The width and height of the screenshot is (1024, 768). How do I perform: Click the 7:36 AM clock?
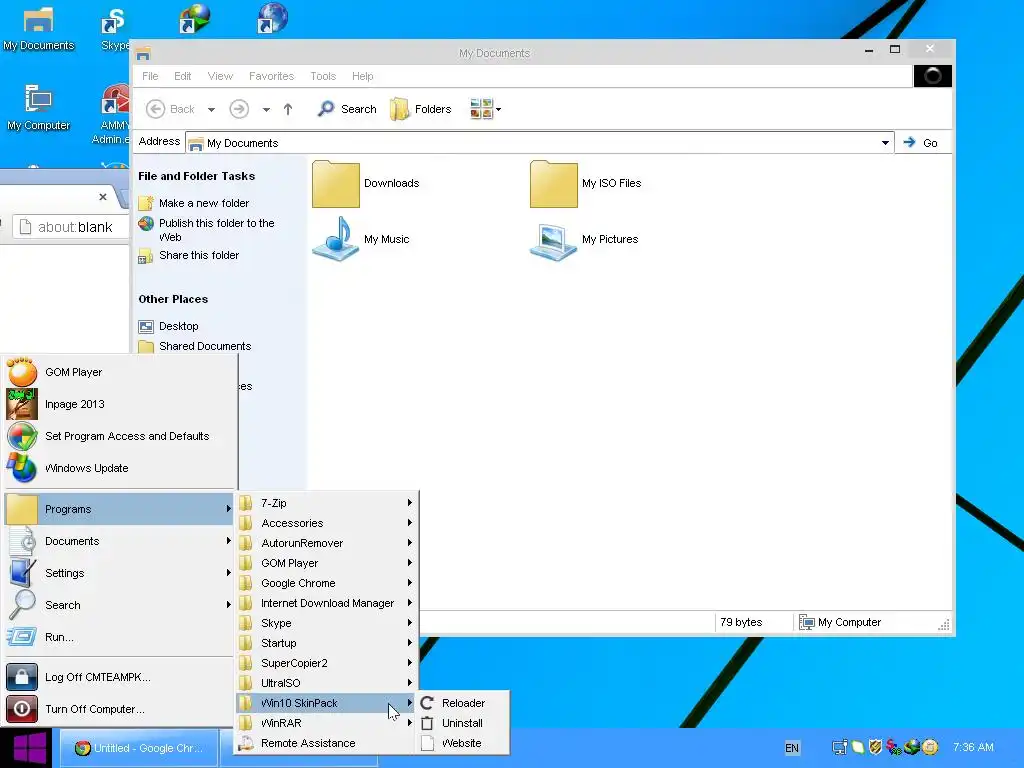click(973, 747)
